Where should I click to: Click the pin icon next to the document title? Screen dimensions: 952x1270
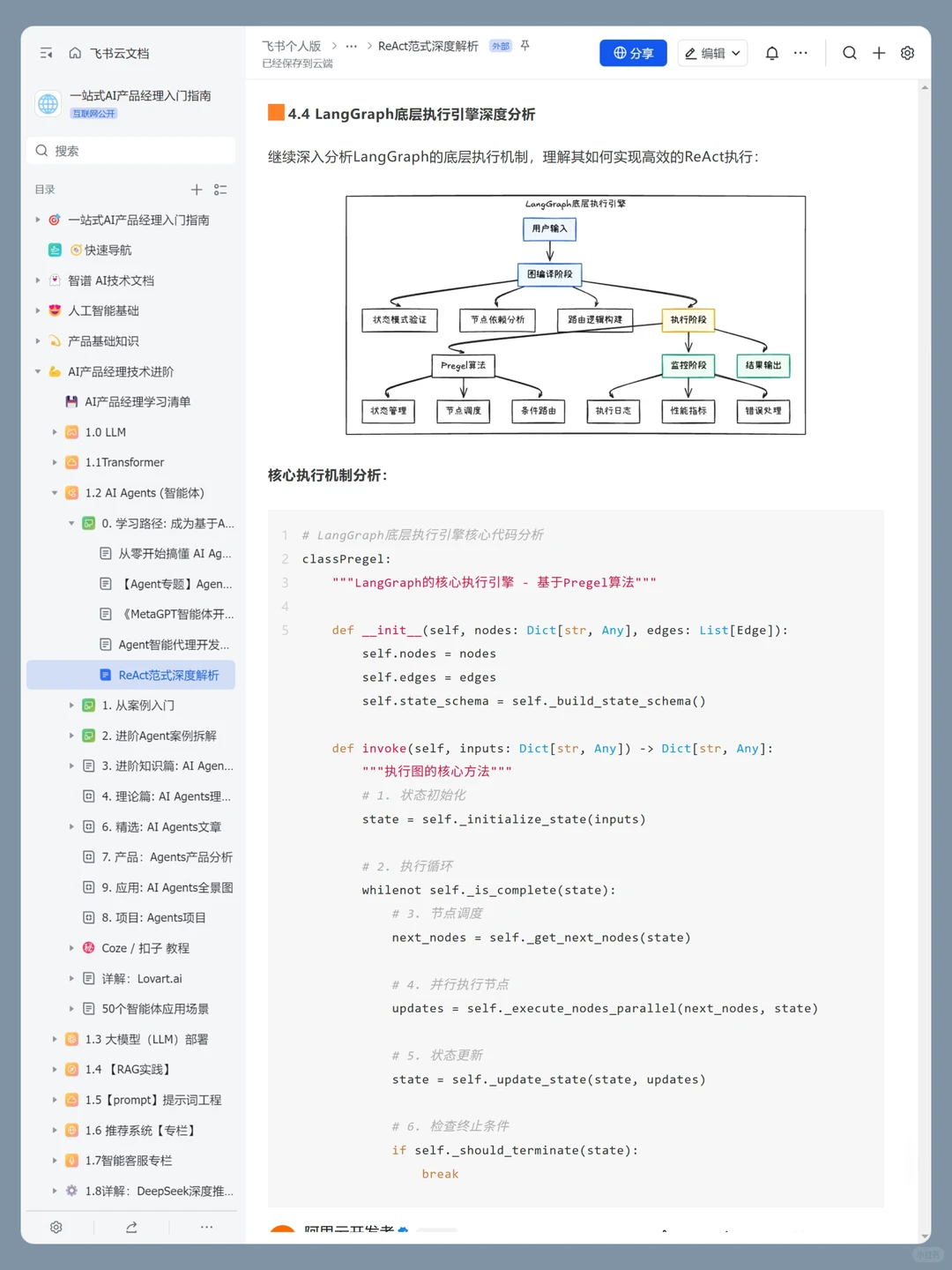(525, 46)
